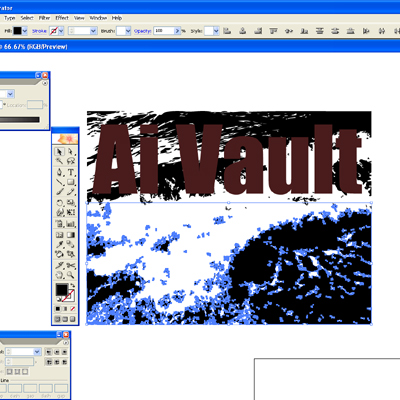Select the Column Graph tool
Screen dimensions: 400x400
point(71,224)
